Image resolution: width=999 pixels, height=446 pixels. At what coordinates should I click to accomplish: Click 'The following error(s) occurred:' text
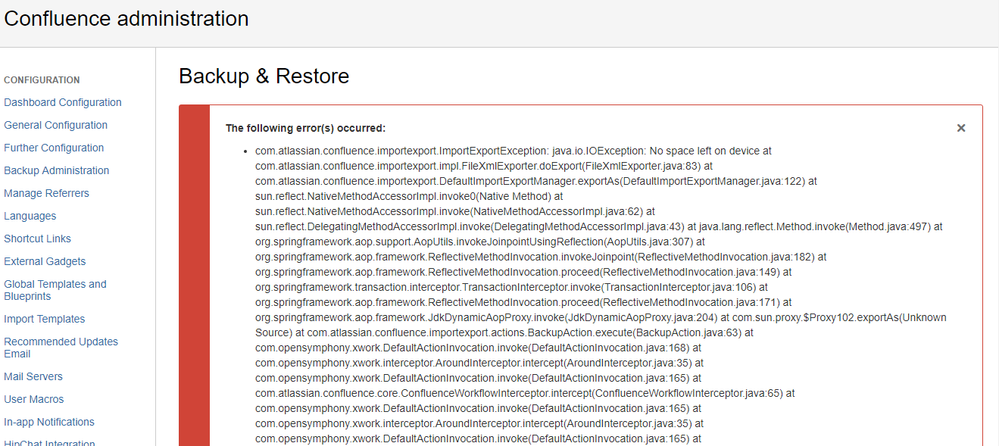tap(306, 128)
